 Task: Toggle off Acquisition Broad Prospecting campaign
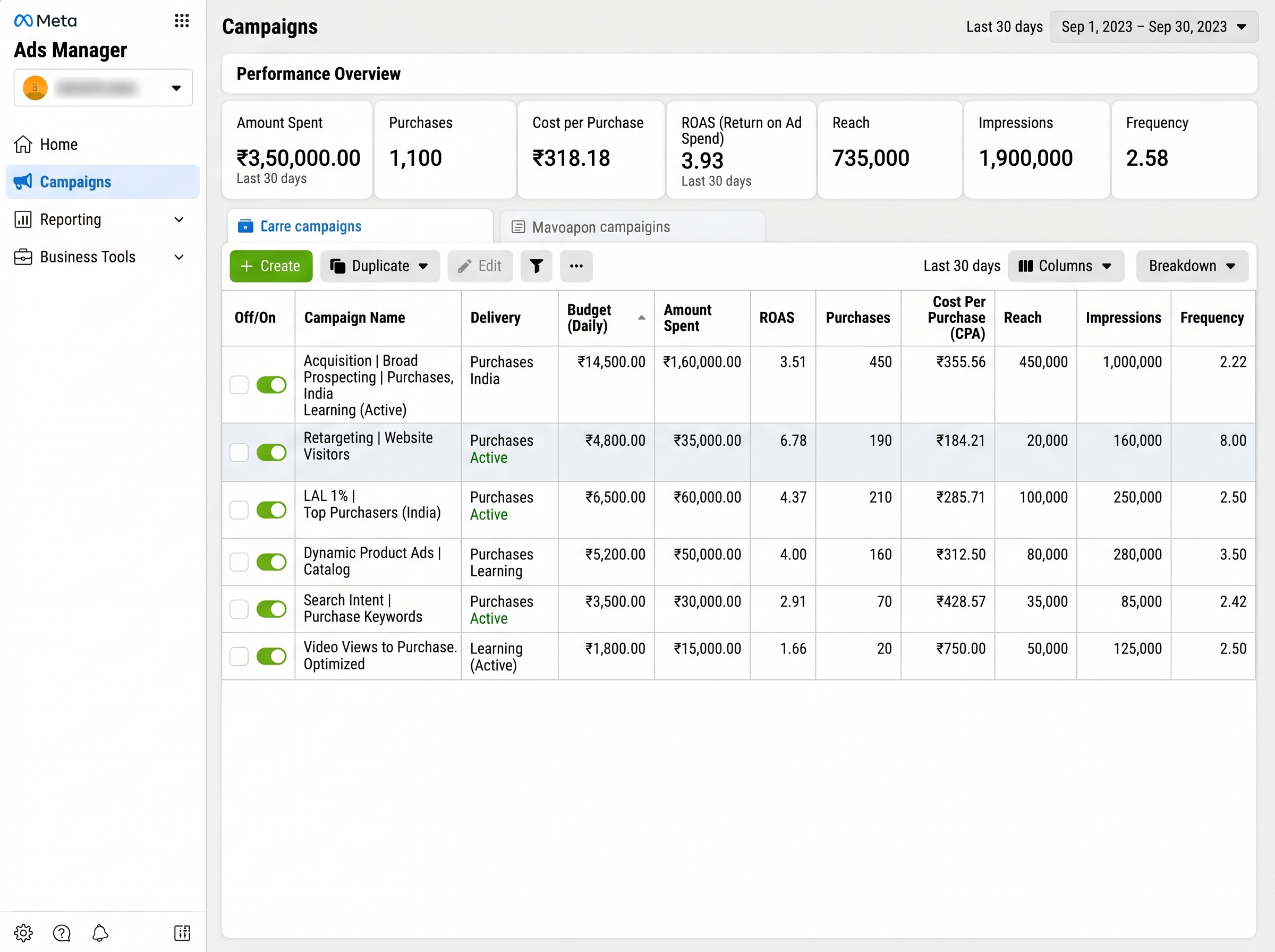click(x=271, y=385)
